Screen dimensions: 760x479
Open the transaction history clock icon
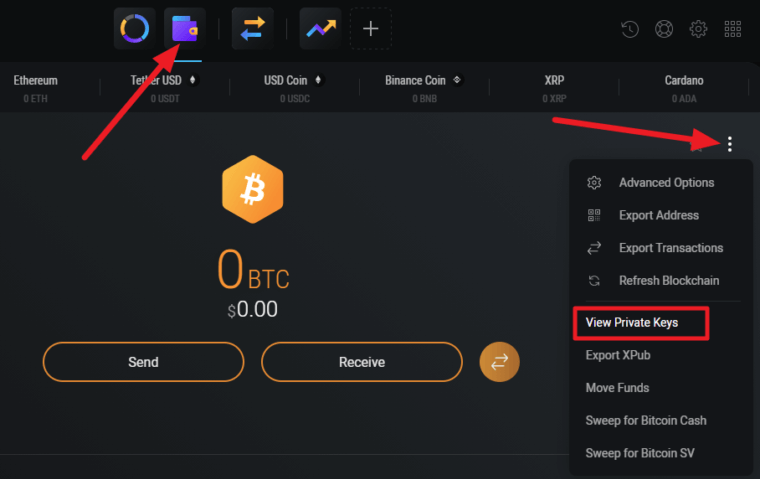pyautogui.click(x=630, y=29)
